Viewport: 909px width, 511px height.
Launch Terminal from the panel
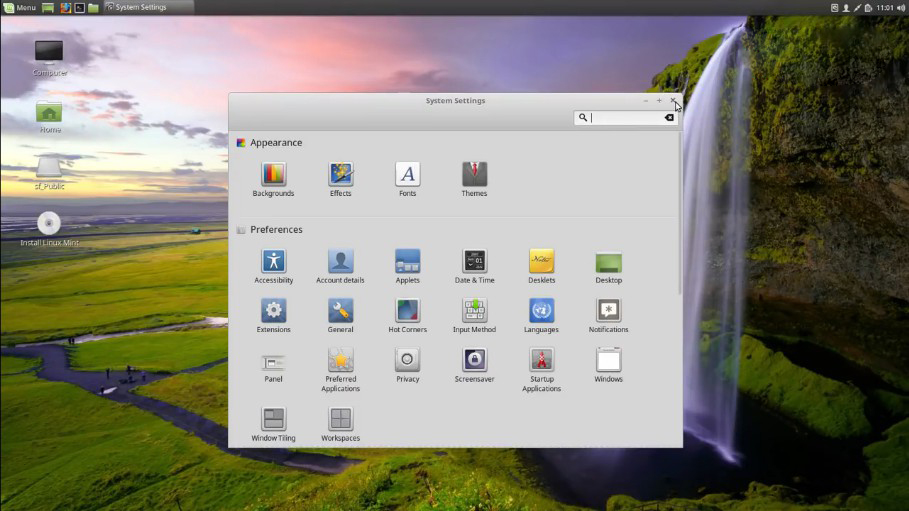pyautogui.click(x=79, y=8)
